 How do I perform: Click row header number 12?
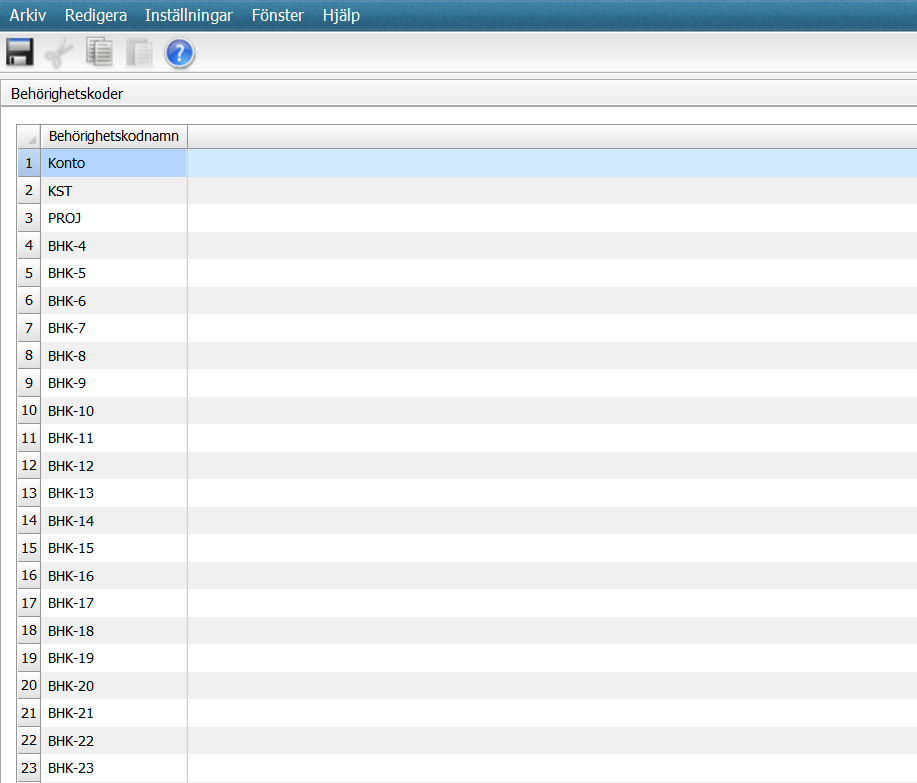[x=29, y=465]
